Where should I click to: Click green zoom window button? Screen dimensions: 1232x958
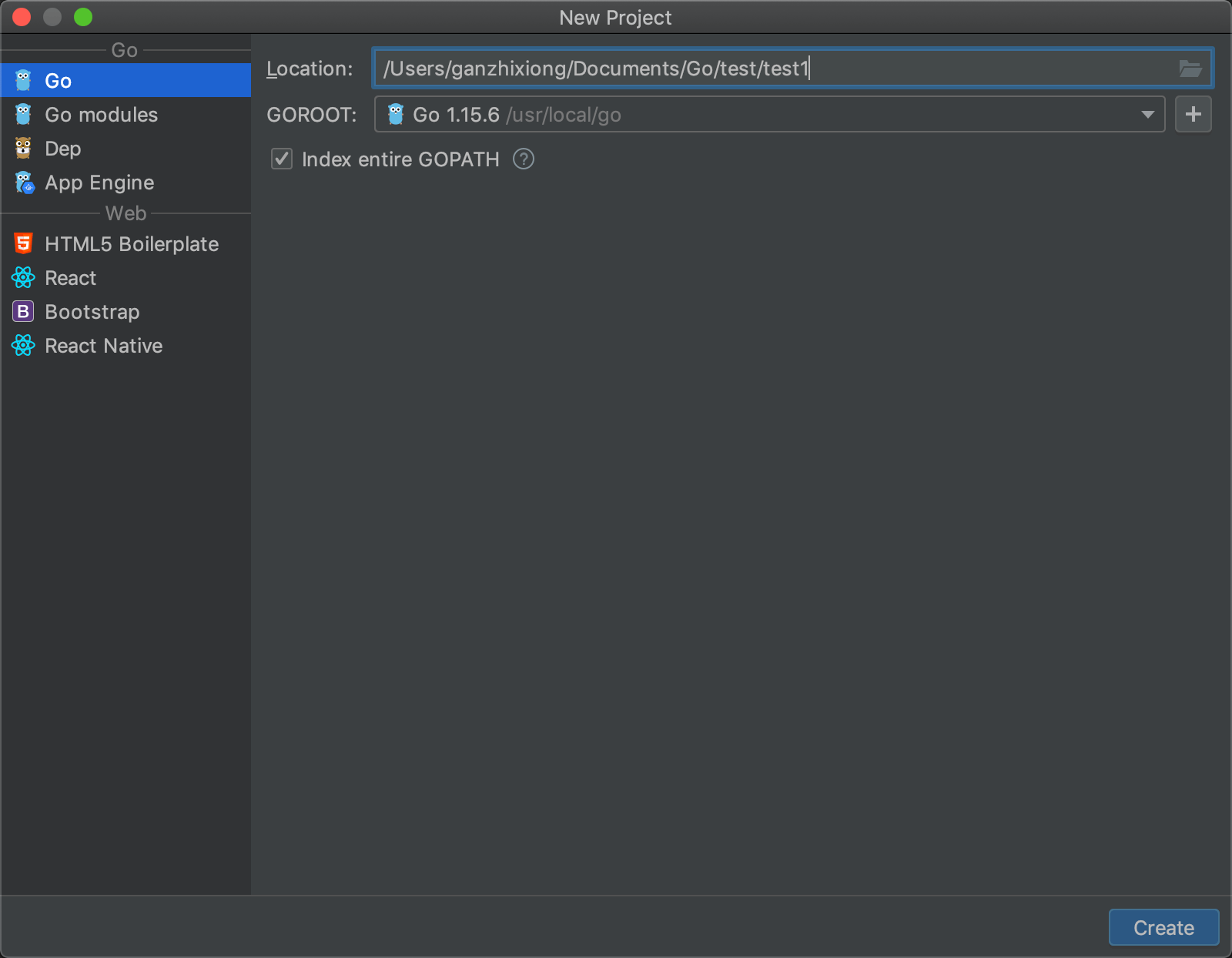coord(83,17)
